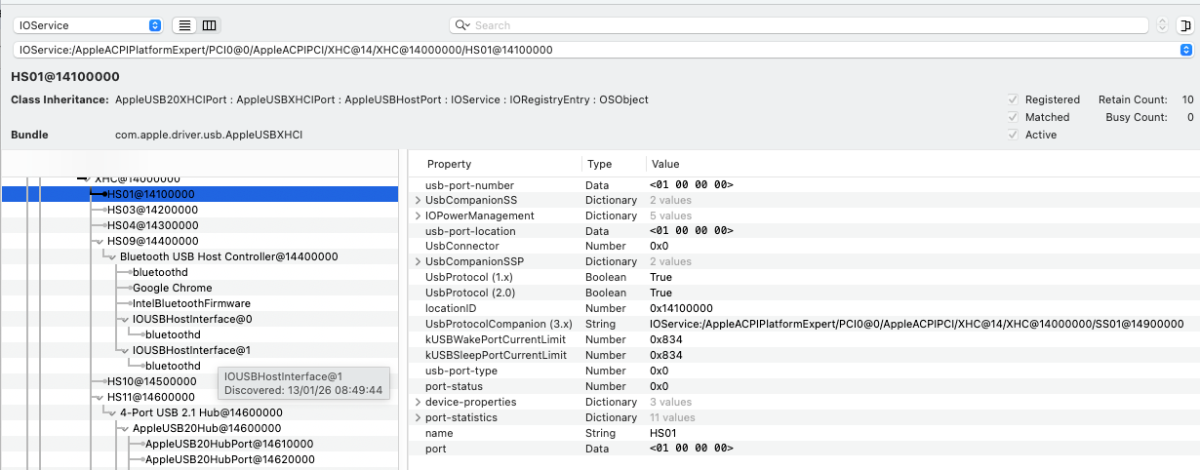
Task: Click the search result stepper arrows
Action: [1161, 25]
